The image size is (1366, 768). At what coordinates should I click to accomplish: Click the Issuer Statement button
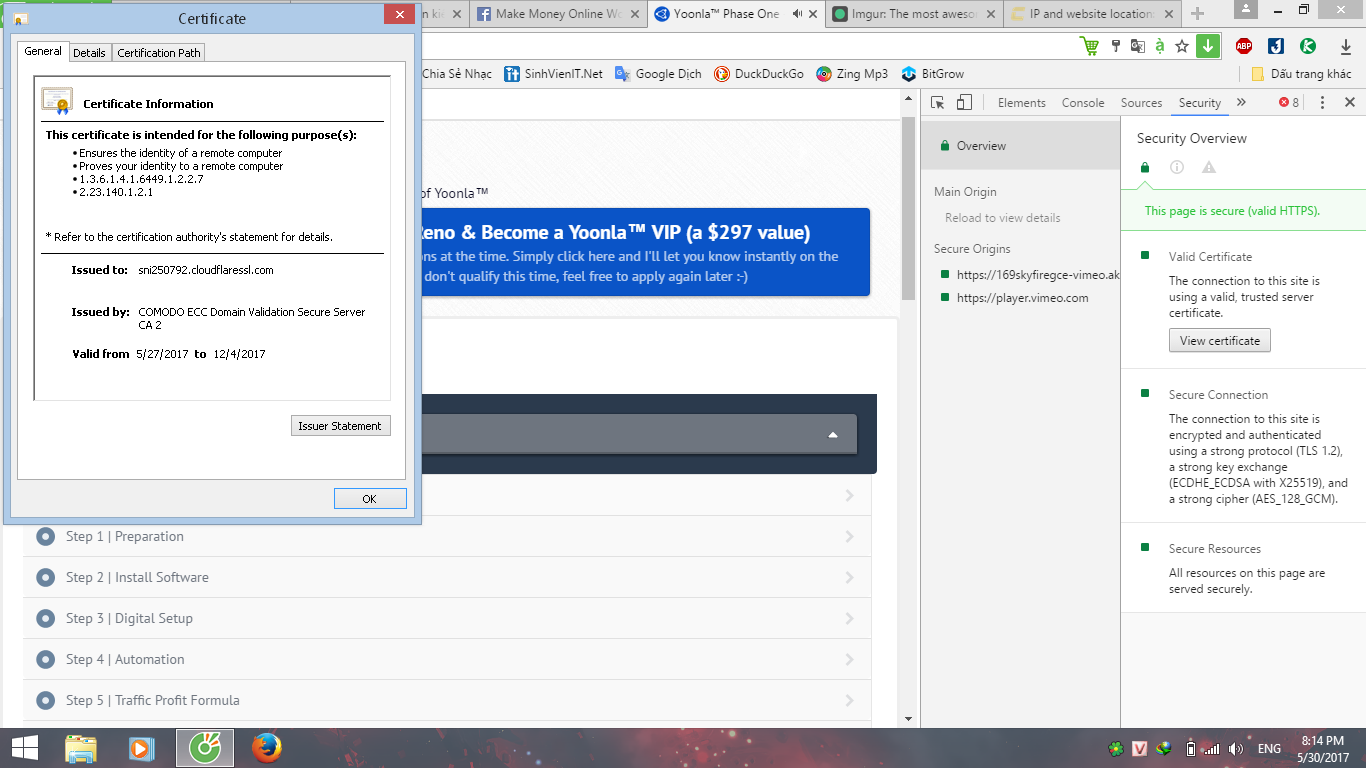click(x=340, y=426)
